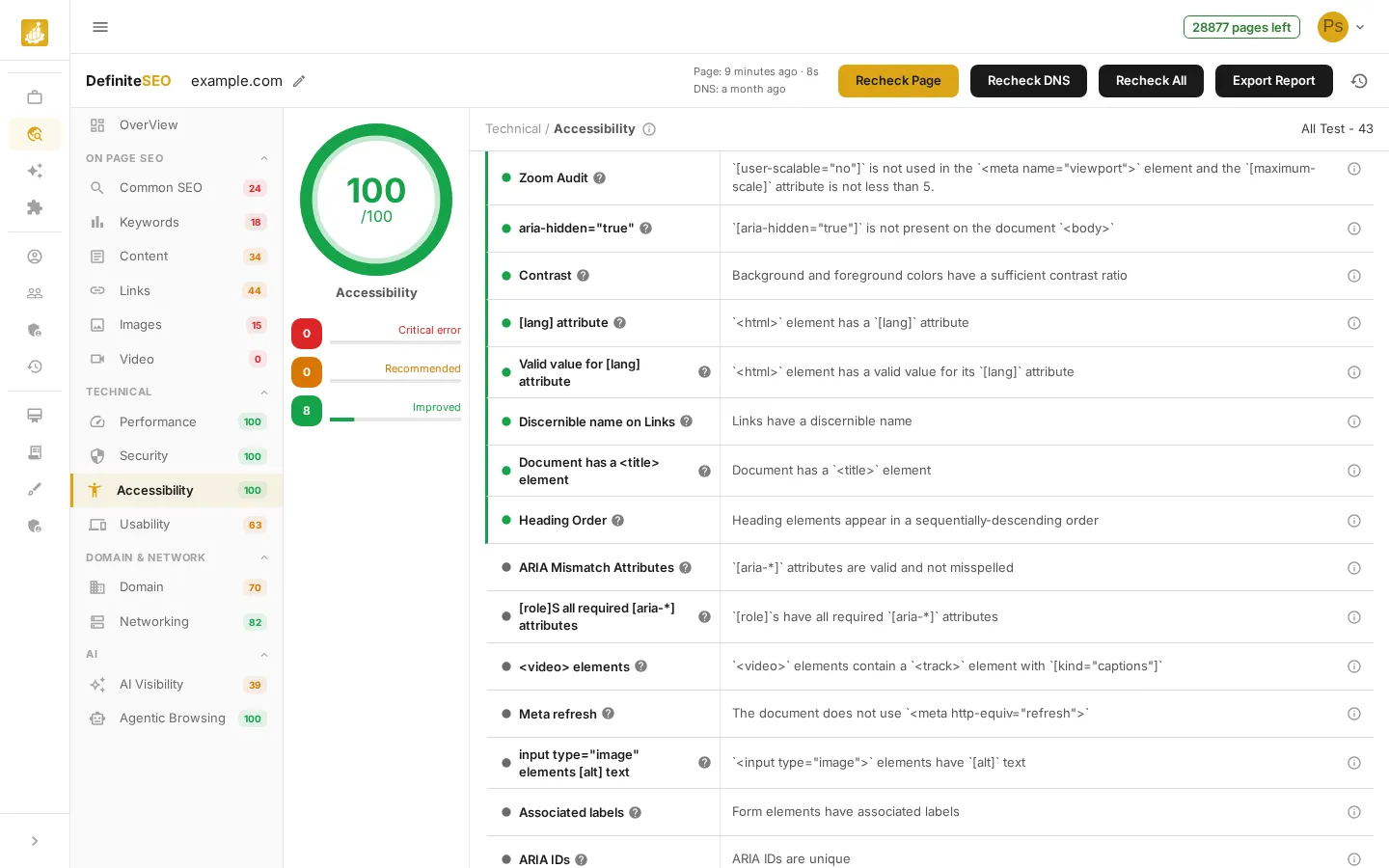This screenshot has height=868, width=1389.
Task: Click the Valid value for [lang] attribute row
Action: [930, 372]
